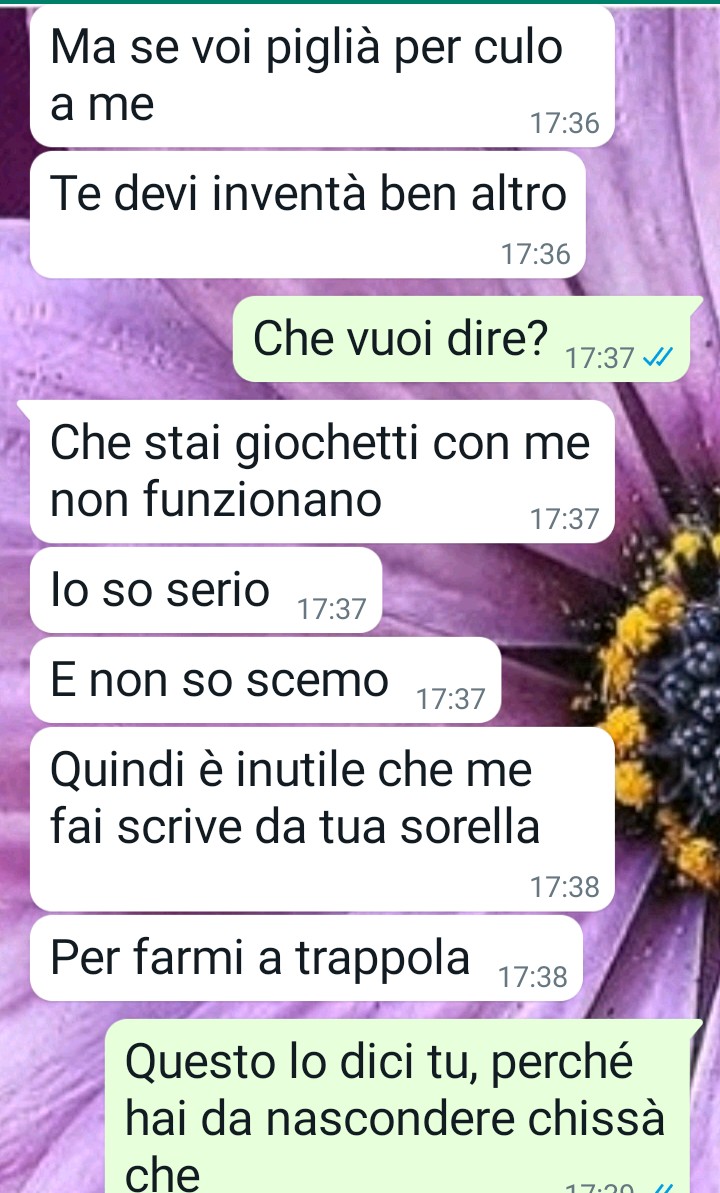Select the "Che stai giochetti con me non funzionano" bubble
Screen dimensions: 720x1193
tap(322, 472)
